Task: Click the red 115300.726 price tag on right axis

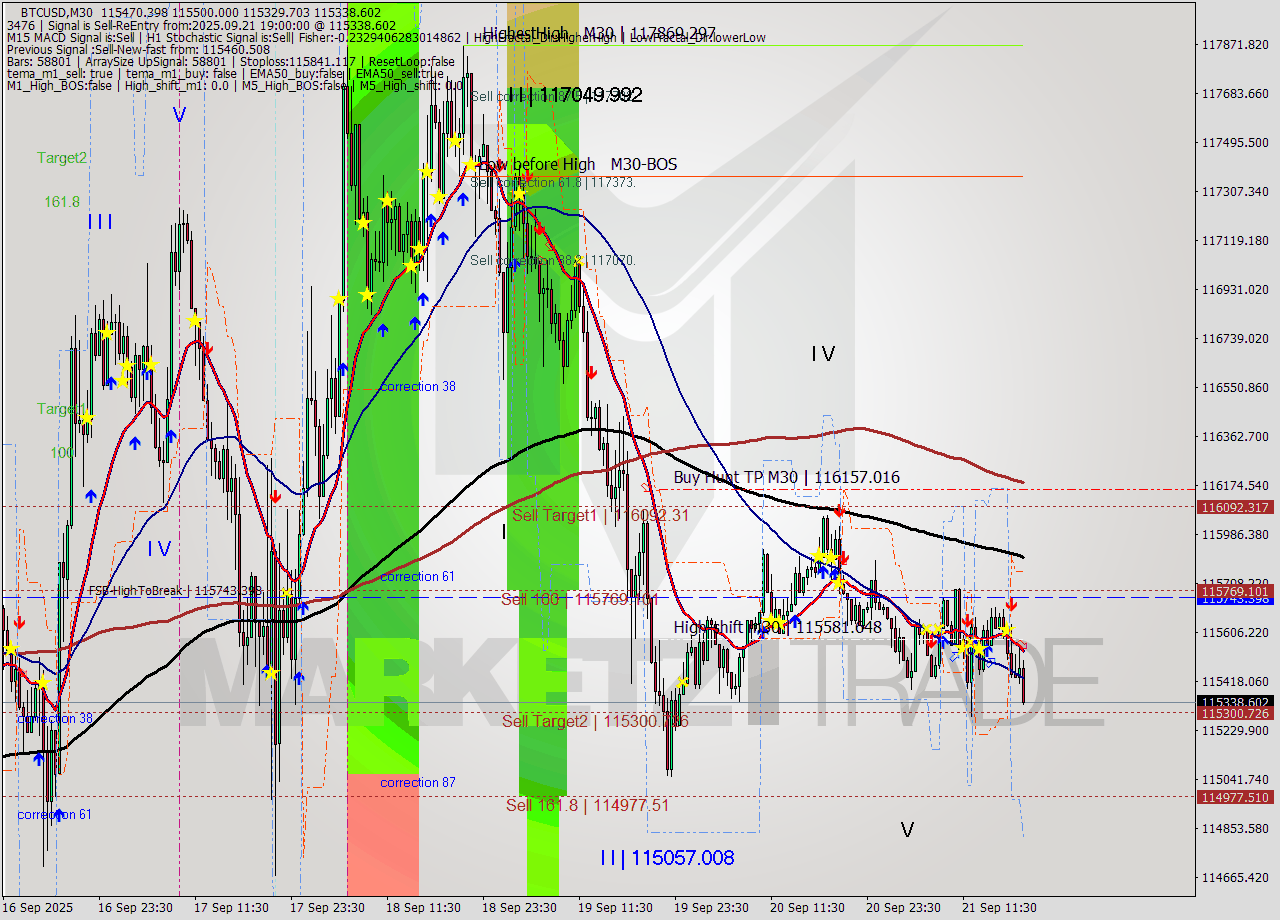Action: tap(1235, 715)
